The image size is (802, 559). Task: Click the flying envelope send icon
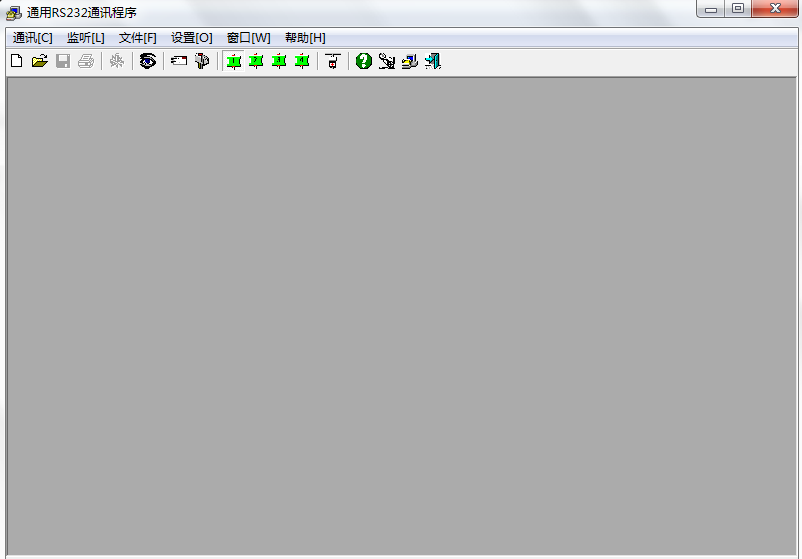point(179,61)
